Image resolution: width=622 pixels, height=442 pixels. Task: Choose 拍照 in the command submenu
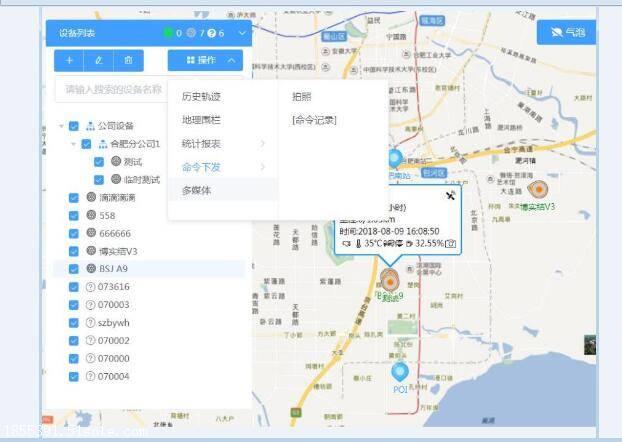pyautogui.click(x=301, y=97)
